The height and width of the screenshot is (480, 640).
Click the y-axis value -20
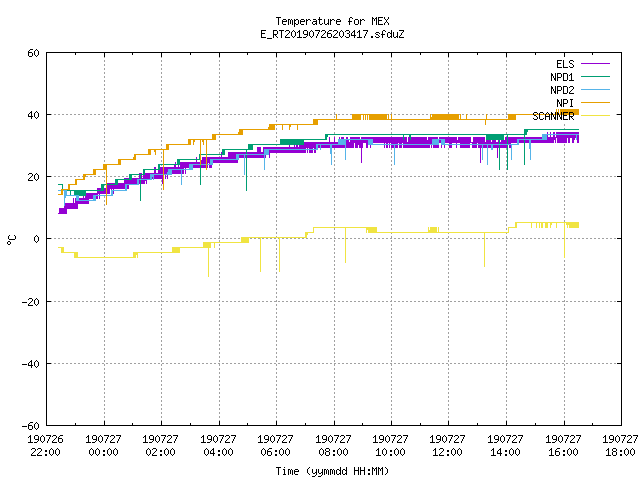[x=31, y=302]
